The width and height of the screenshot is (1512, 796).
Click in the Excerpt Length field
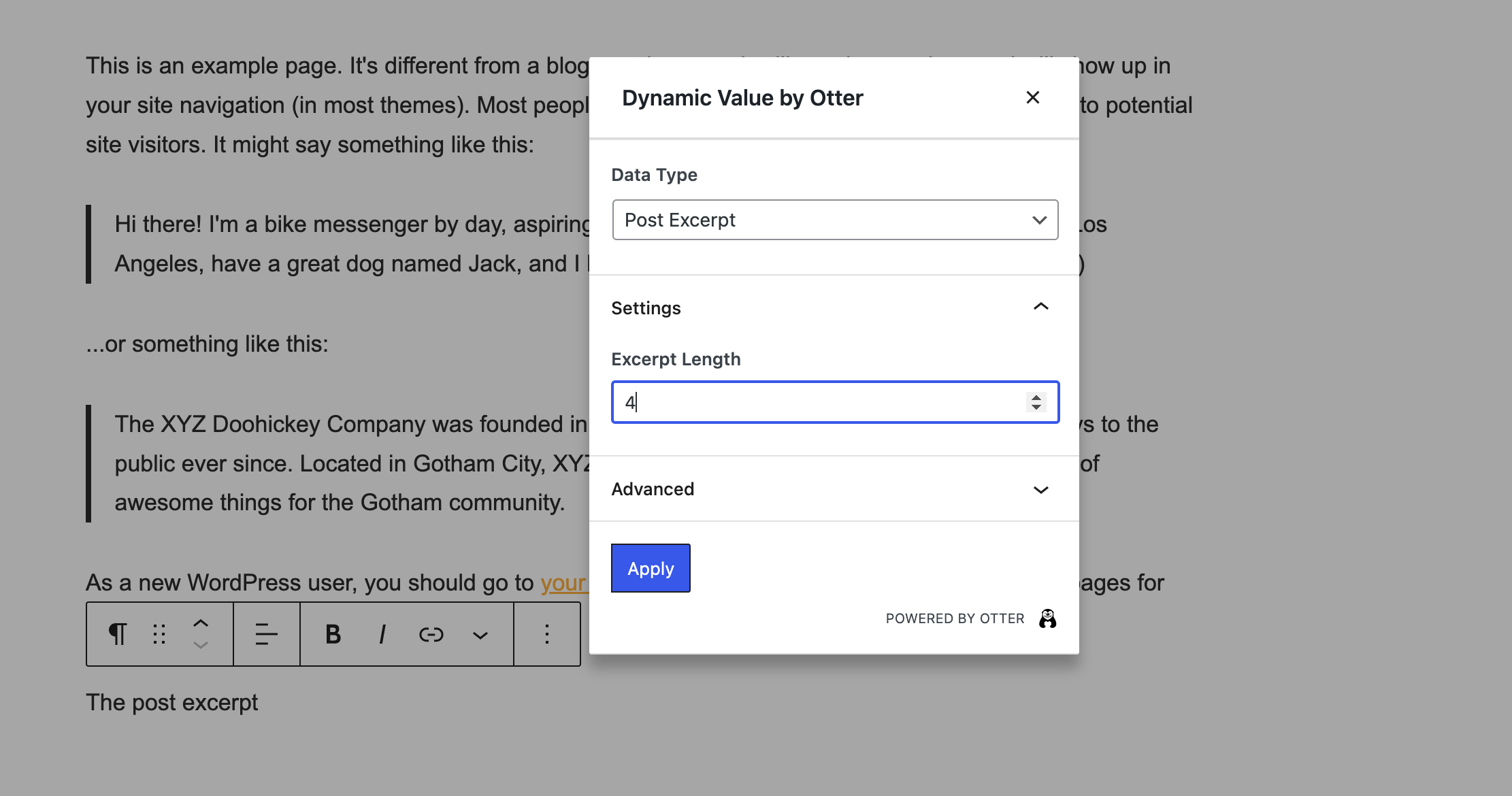point(817,402)
